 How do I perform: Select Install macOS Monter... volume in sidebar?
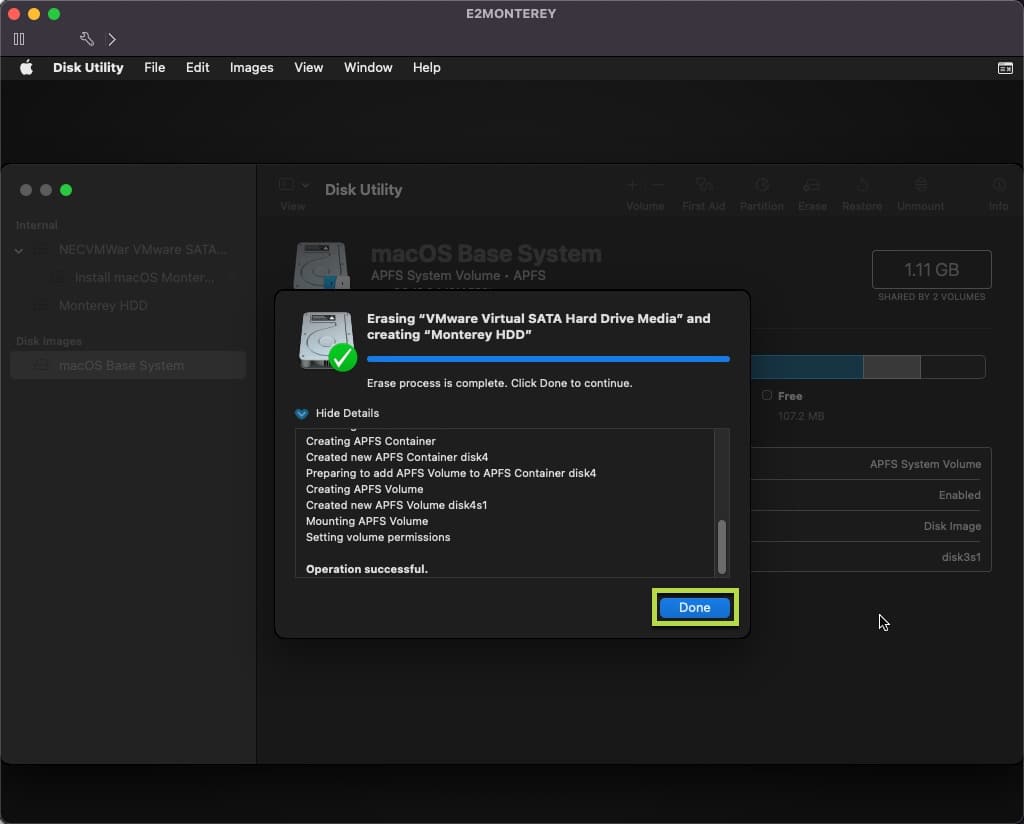click(144, 277)
